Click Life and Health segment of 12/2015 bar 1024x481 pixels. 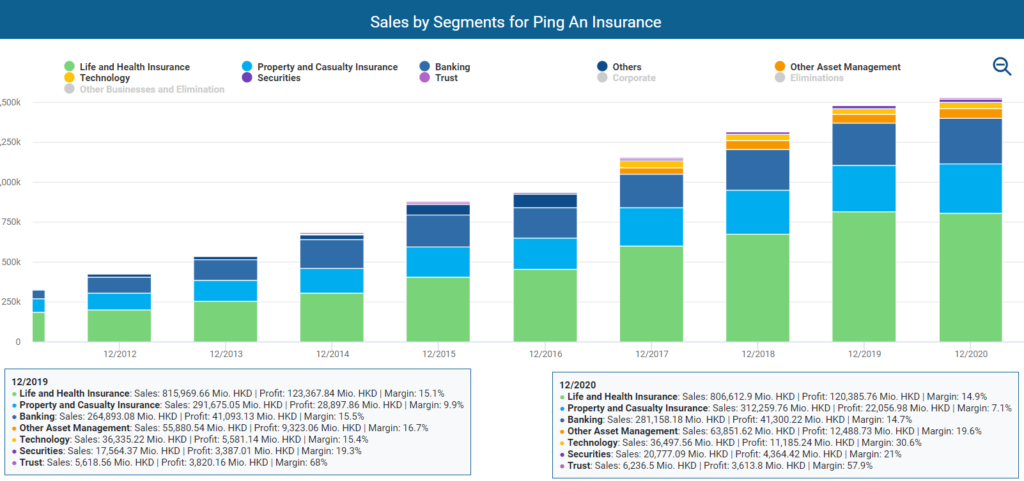tap(438, 309)
